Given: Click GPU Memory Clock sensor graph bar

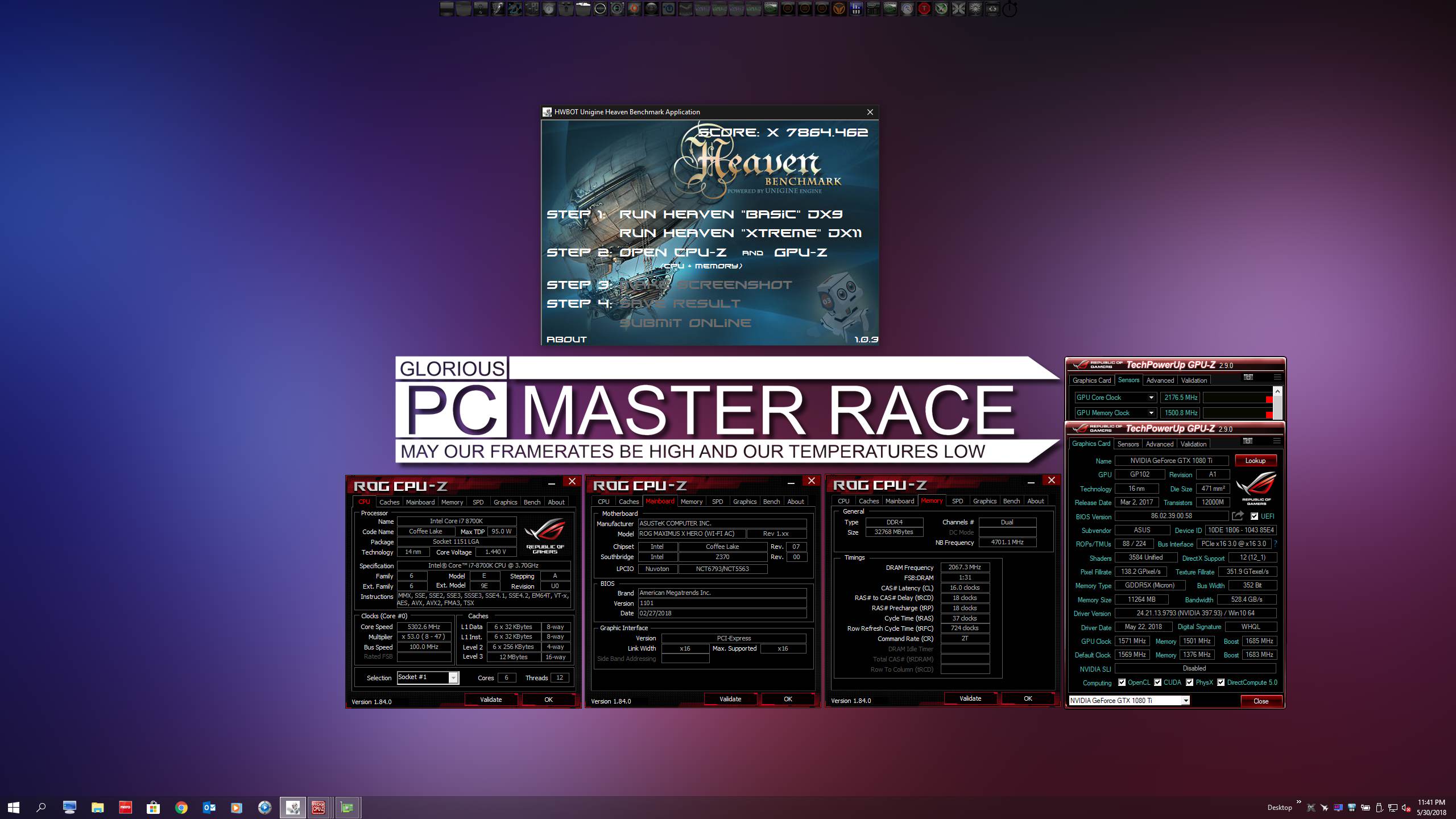Looking at the screenshot, I should pos(1238,413).
